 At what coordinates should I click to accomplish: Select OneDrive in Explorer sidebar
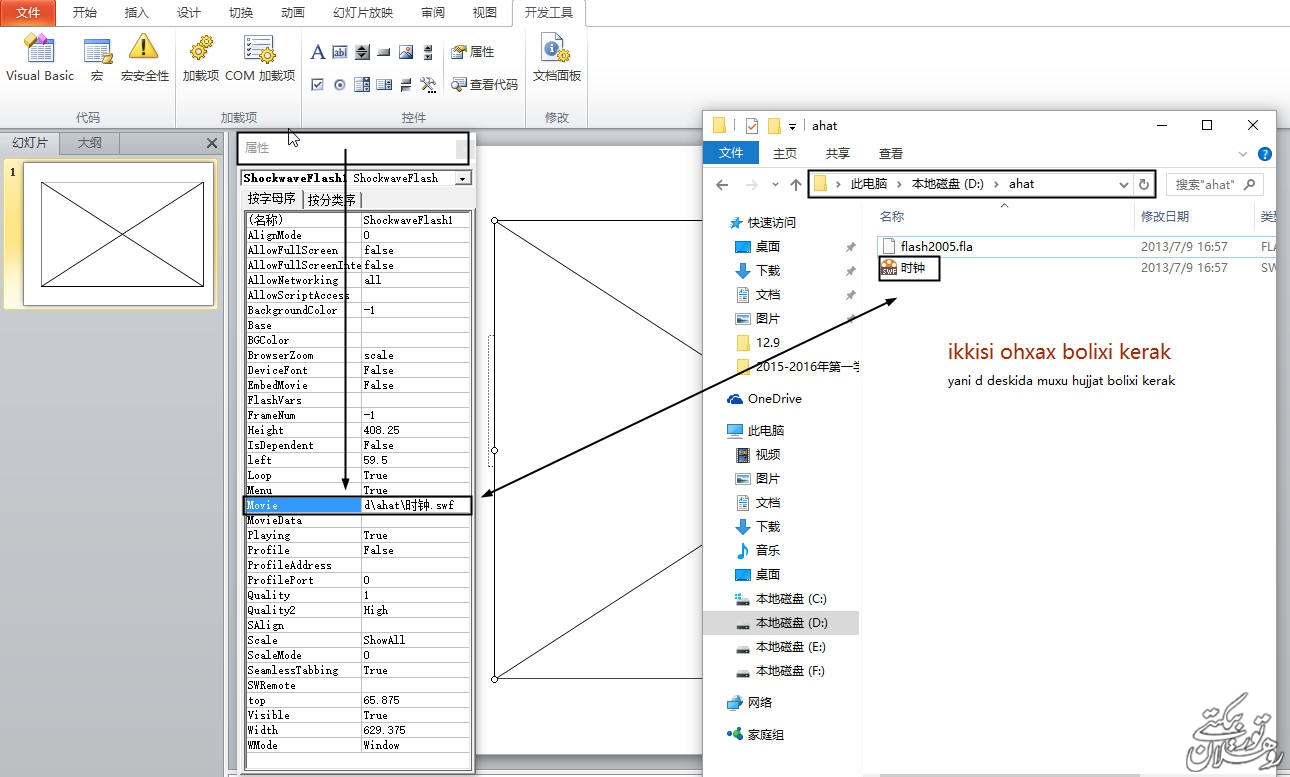765,399
